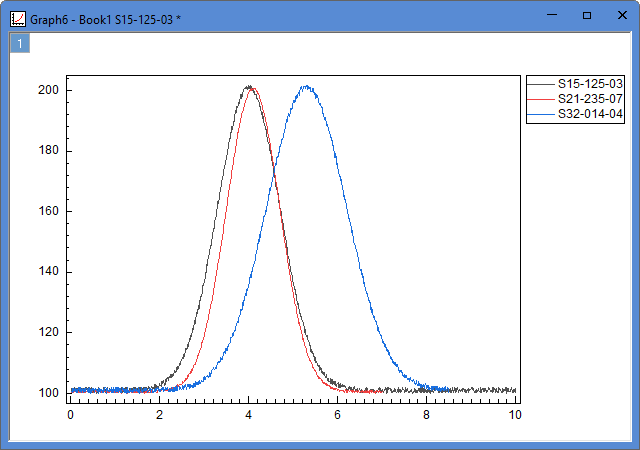640x450 pixels.
Task: Click the X-axis label 2
Action: pyautogui.click(x=159, y=415)
